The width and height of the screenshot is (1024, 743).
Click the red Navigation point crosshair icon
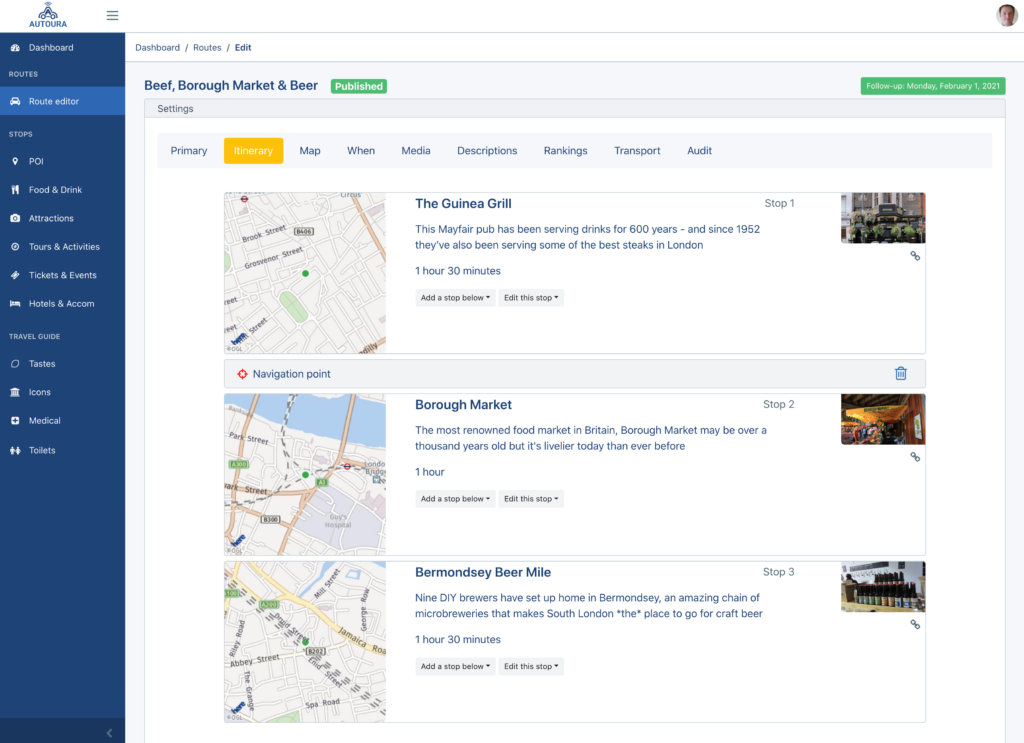242,374
